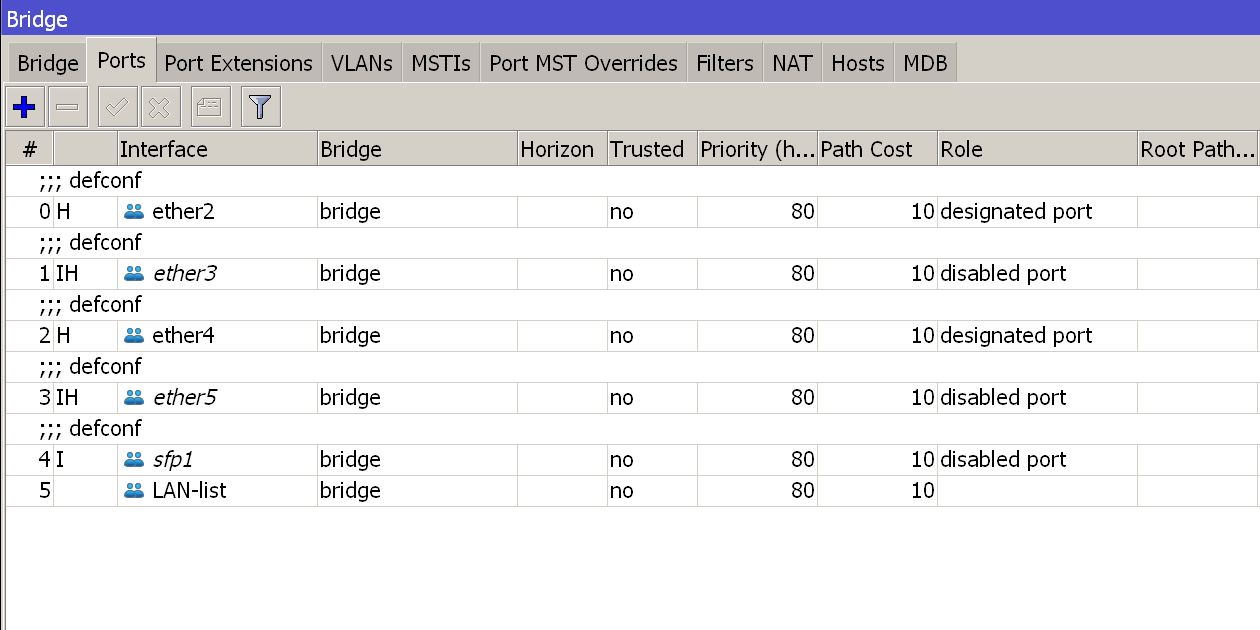This screenshot has height=630, width=1260.
Task: Open the Hosts tab
Action: click(858, 63)
